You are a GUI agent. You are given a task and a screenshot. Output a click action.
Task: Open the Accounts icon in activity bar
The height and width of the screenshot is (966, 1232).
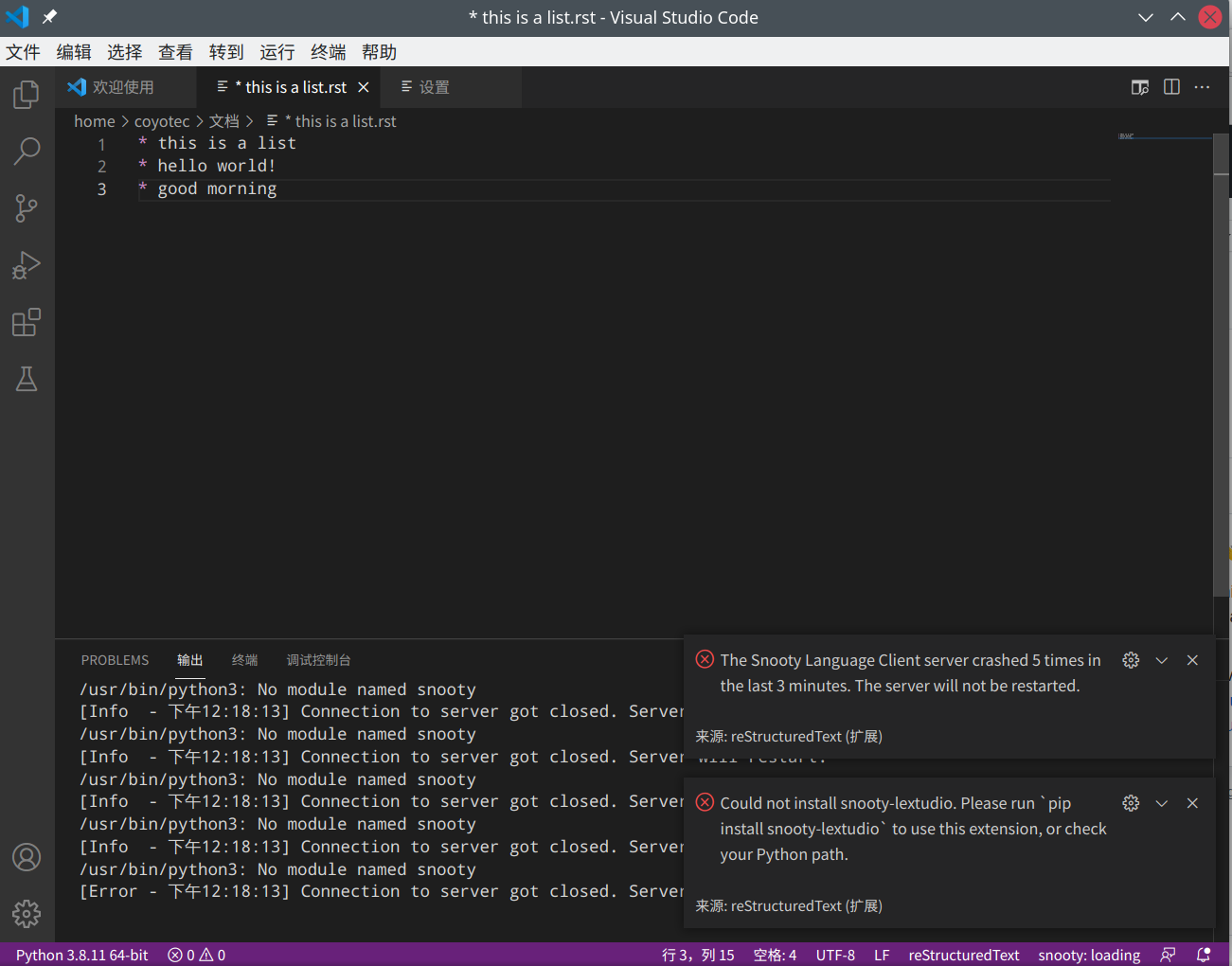tap(27, 857)
